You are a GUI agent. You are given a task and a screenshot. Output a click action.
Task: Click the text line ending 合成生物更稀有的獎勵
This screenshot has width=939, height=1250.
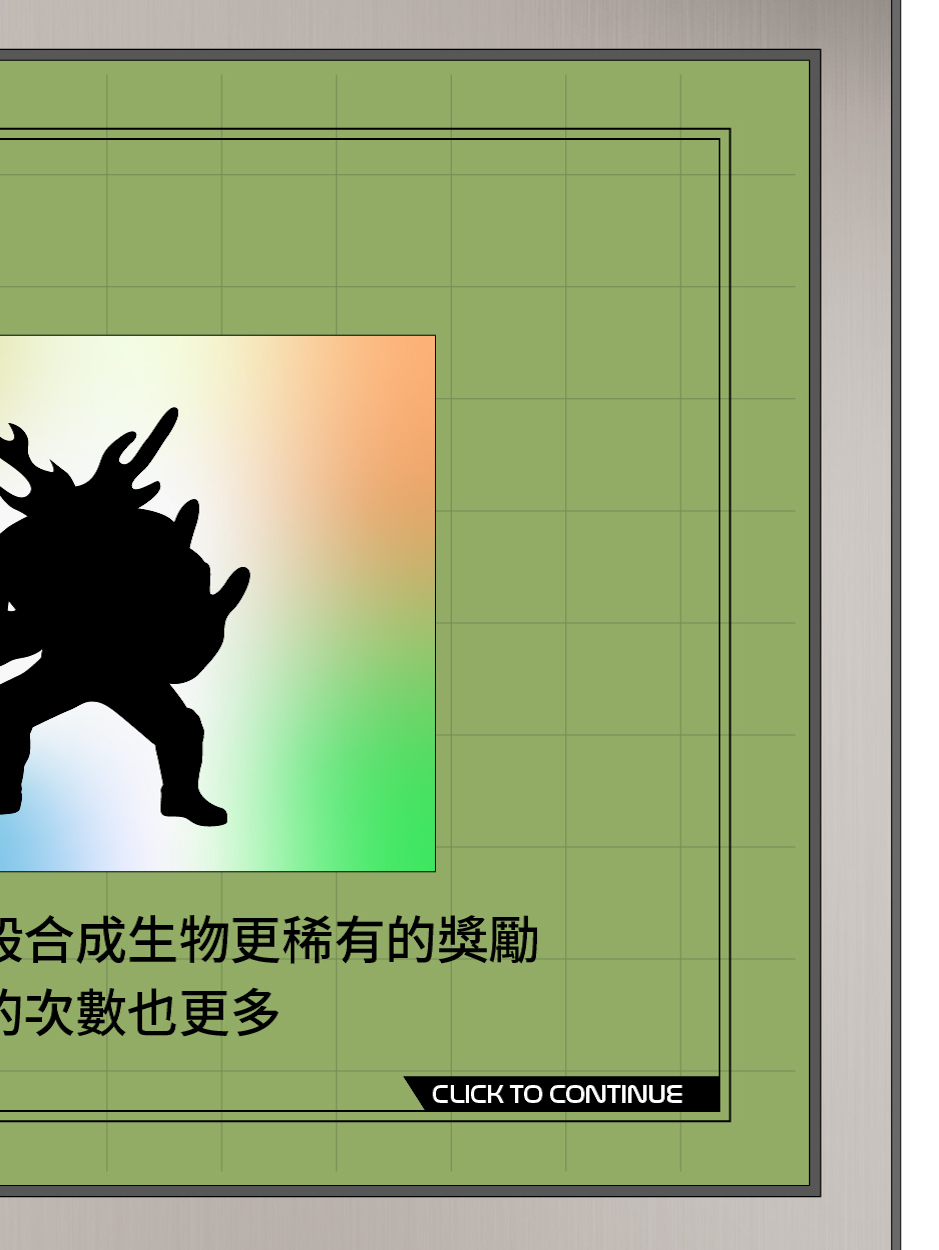(269, 942)
